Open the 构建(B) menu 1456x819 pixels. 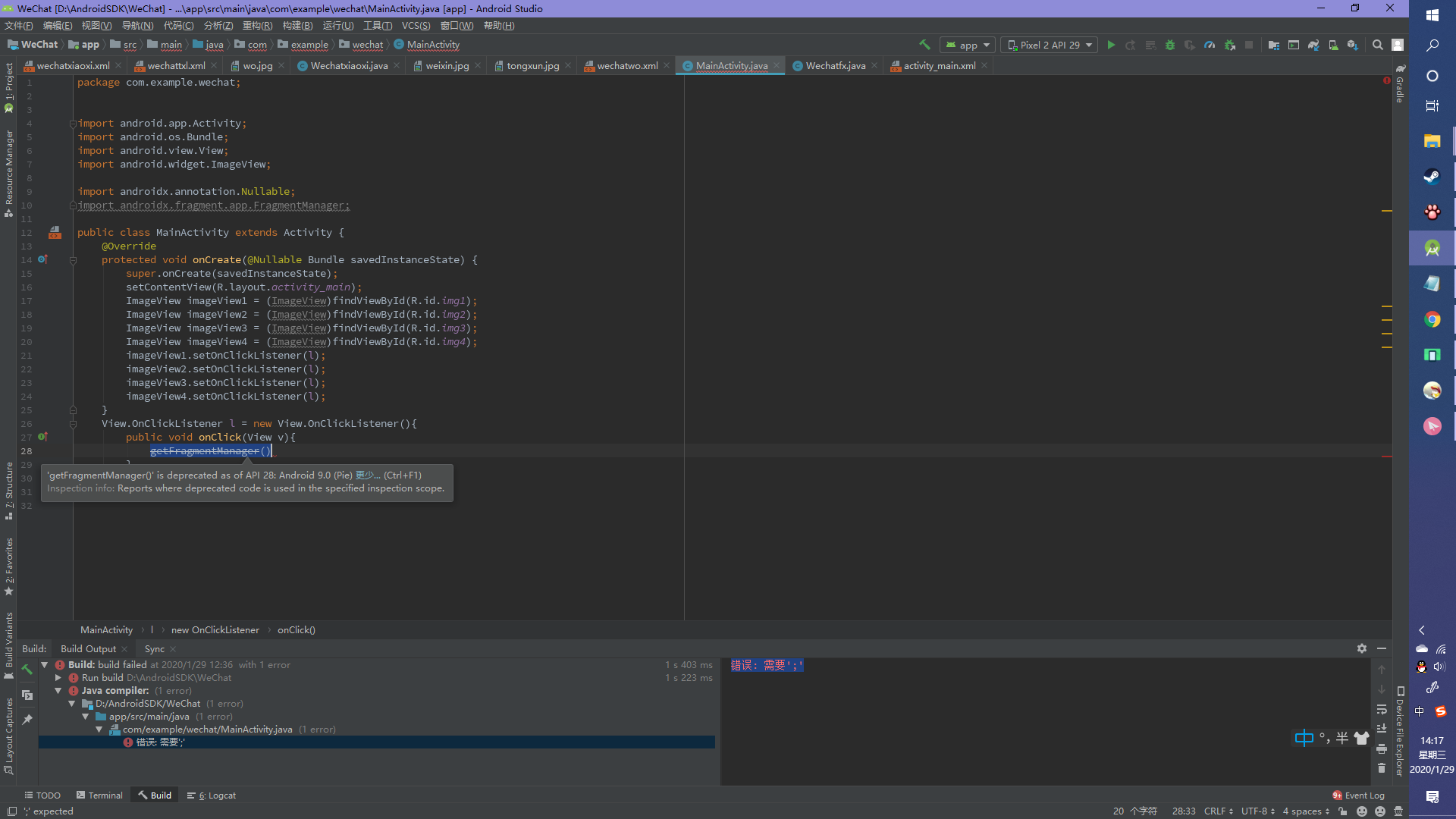coord(297,25)
